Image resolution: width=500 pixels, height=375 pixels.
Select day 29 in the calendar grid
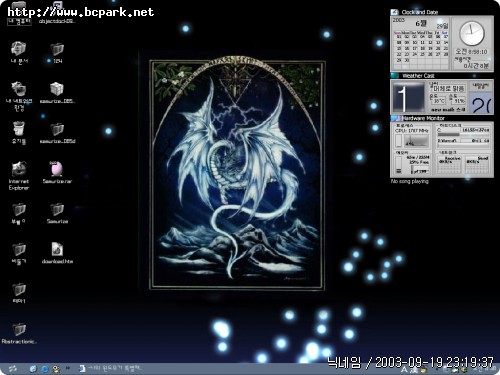tap(399, 60)
